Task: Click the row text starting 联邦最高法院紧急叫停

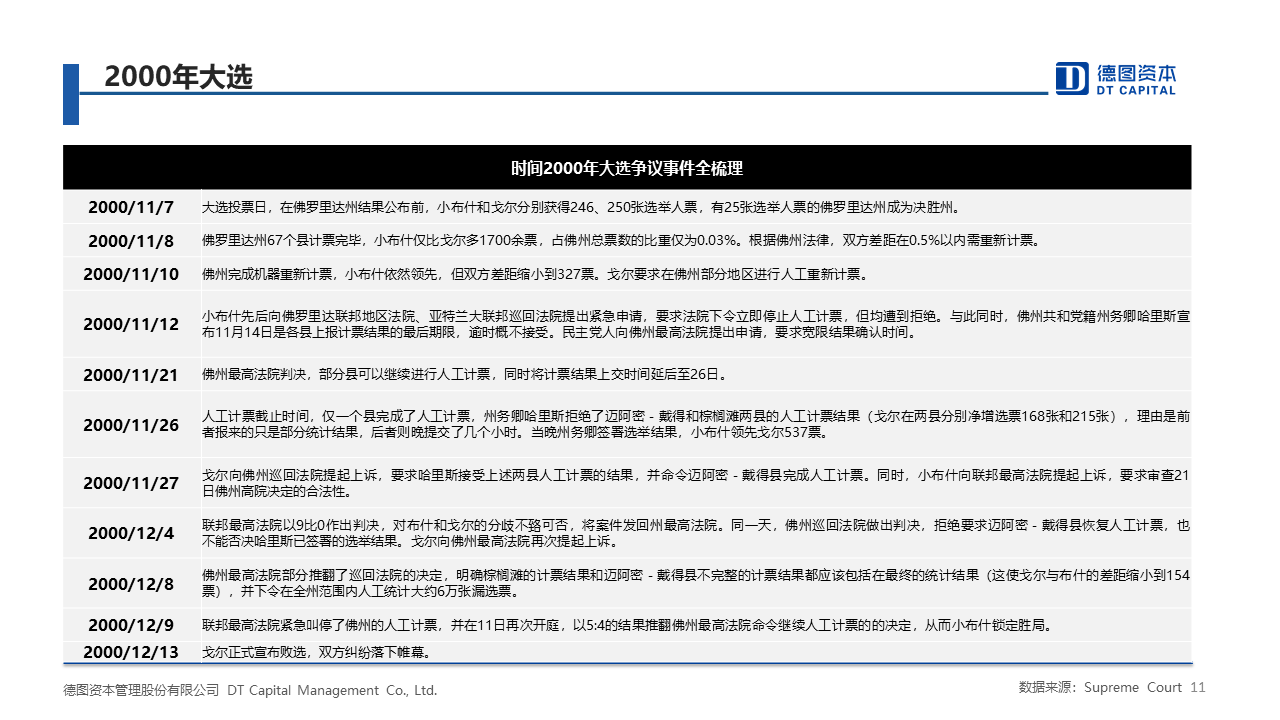Action: pyautogui.click(x=626, y=626)
